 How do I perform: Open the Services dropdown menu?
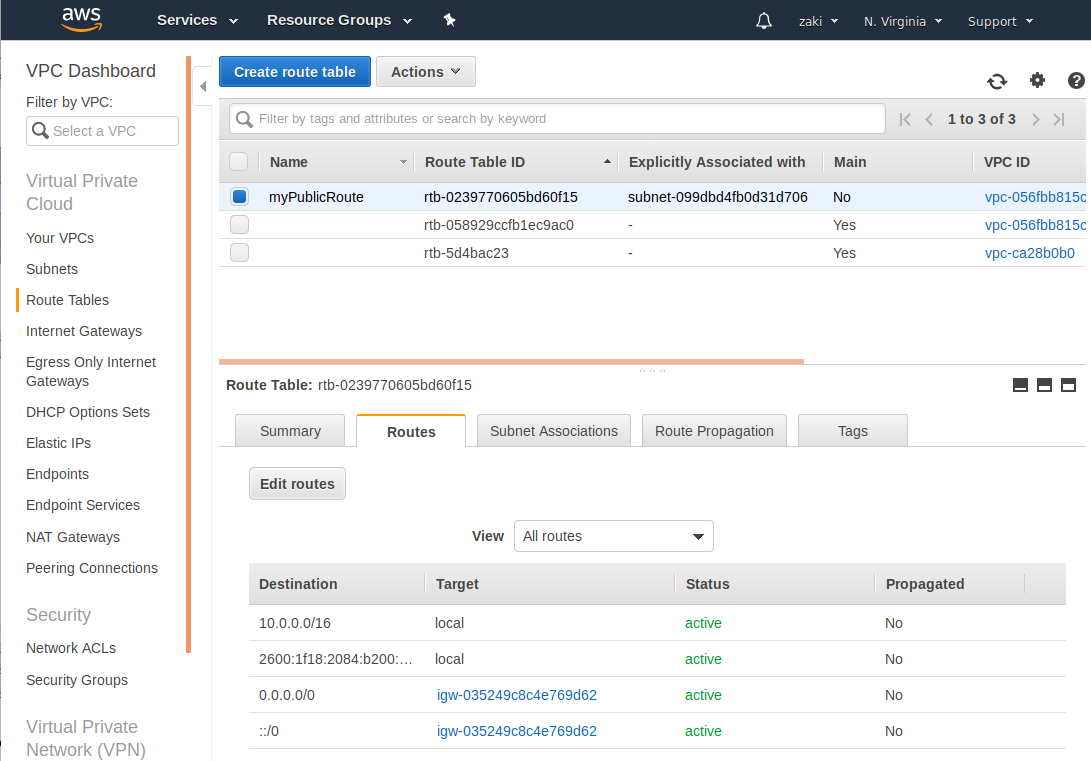click(x=198, y=20)
